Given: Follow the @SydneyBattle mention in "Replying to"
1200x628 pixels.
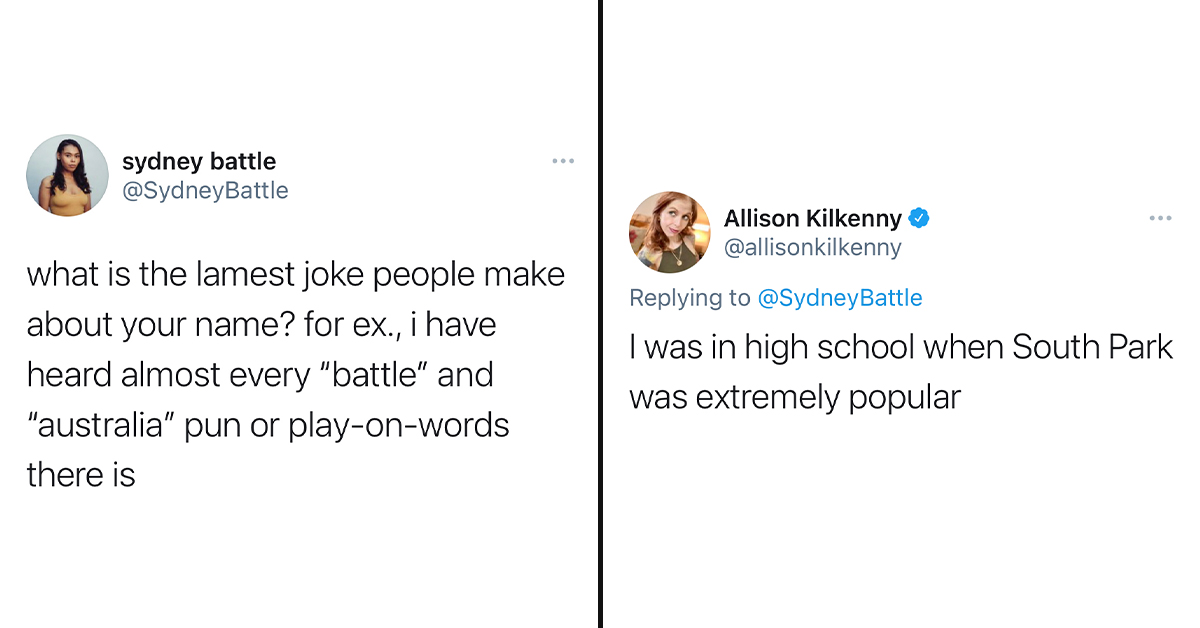Looking at the screenshot, I should click(839, 297).
